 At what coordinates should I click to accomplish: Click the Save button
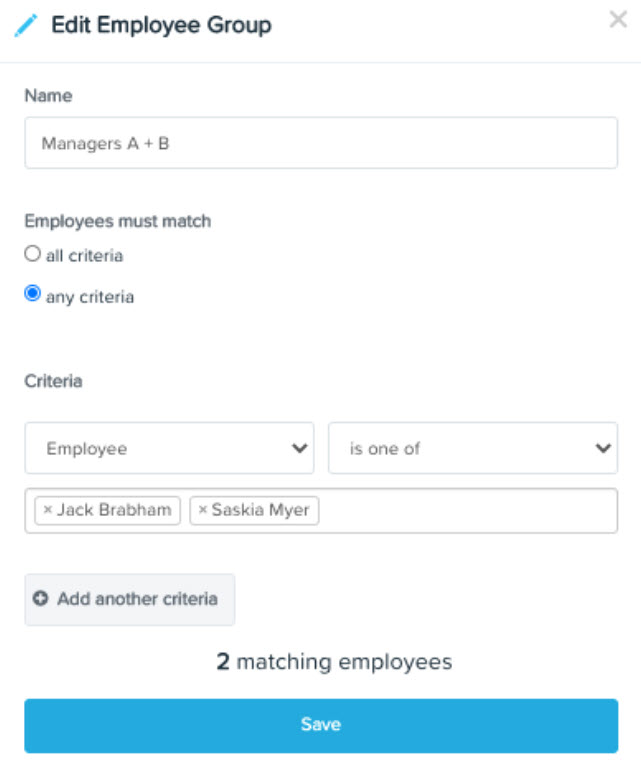click(321, 726)
